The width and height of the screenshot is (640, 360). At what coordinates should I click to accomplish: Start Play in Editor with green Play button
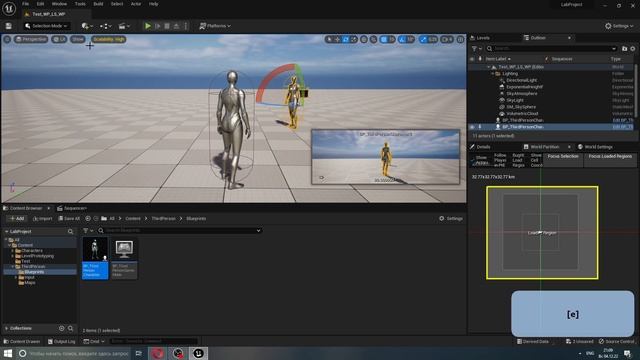pos(148,26)
